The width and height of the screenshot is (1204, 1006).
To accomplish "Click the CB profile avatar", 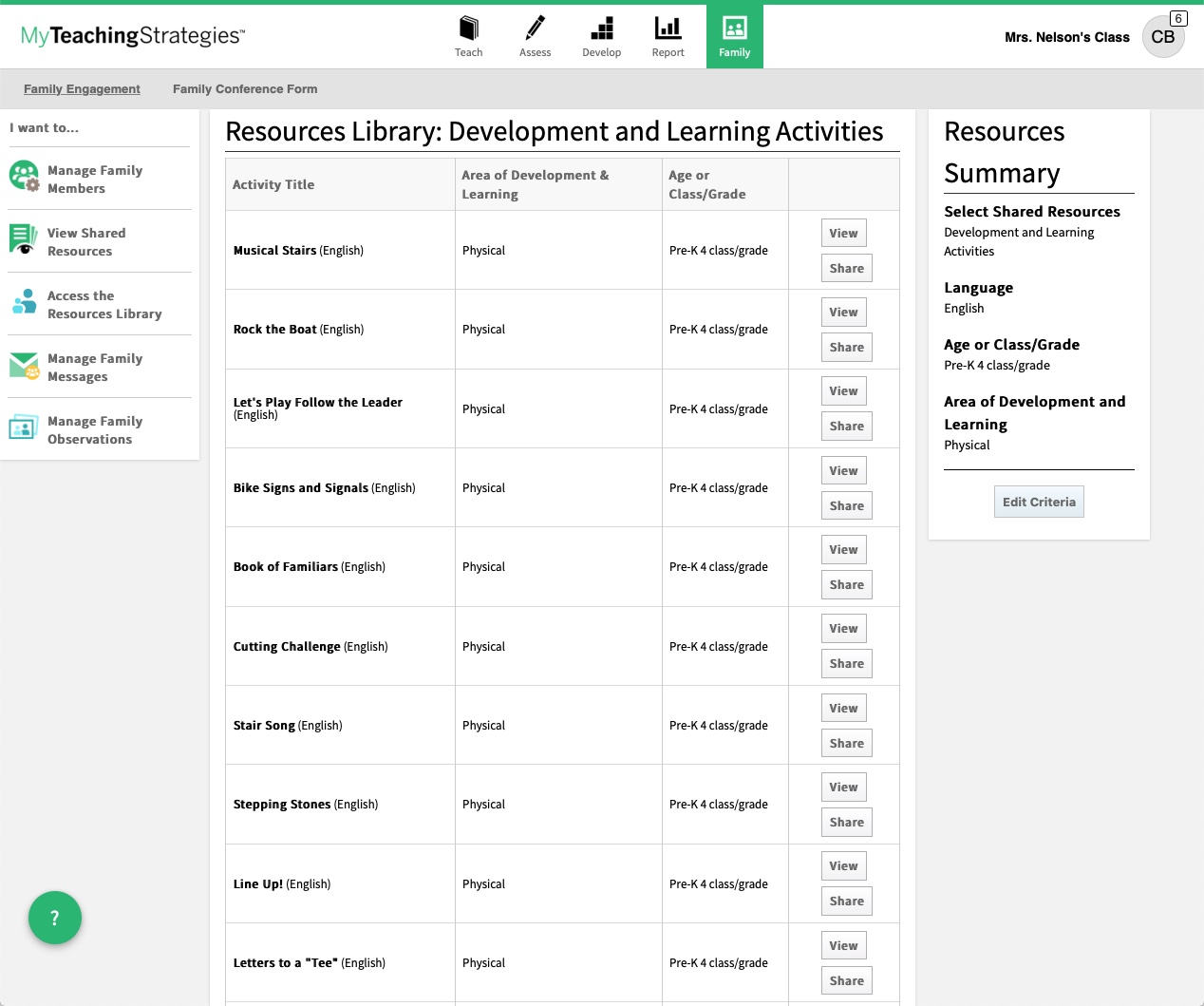I will [1163, 37].
